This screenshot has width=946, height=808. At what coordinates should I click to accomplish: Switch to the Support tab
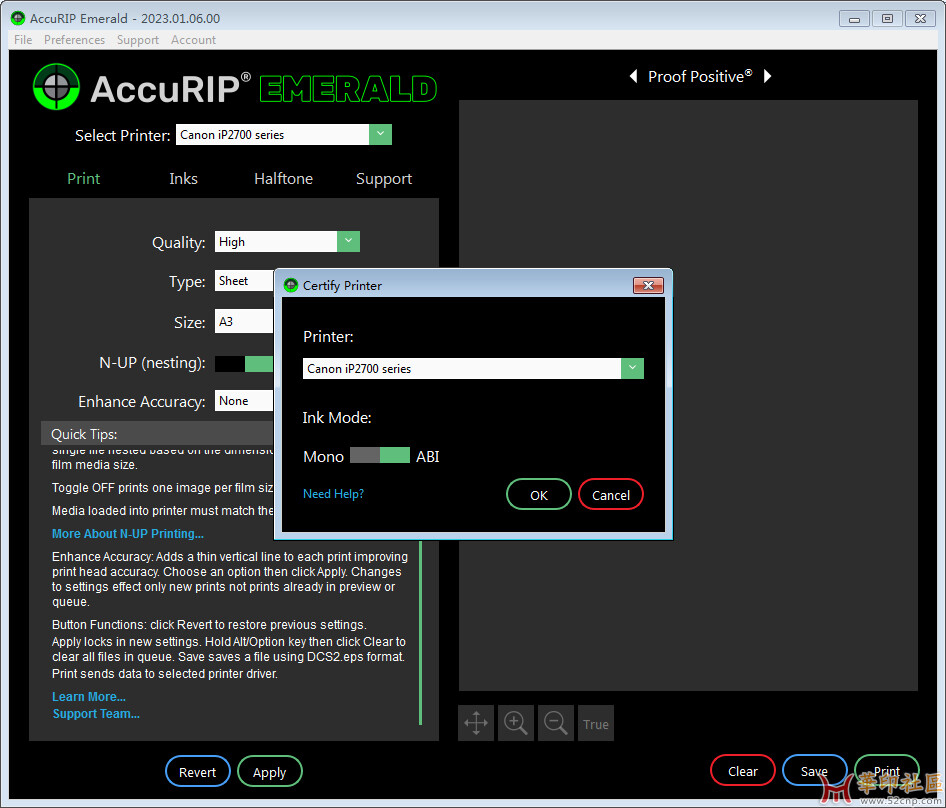point(384,179)
